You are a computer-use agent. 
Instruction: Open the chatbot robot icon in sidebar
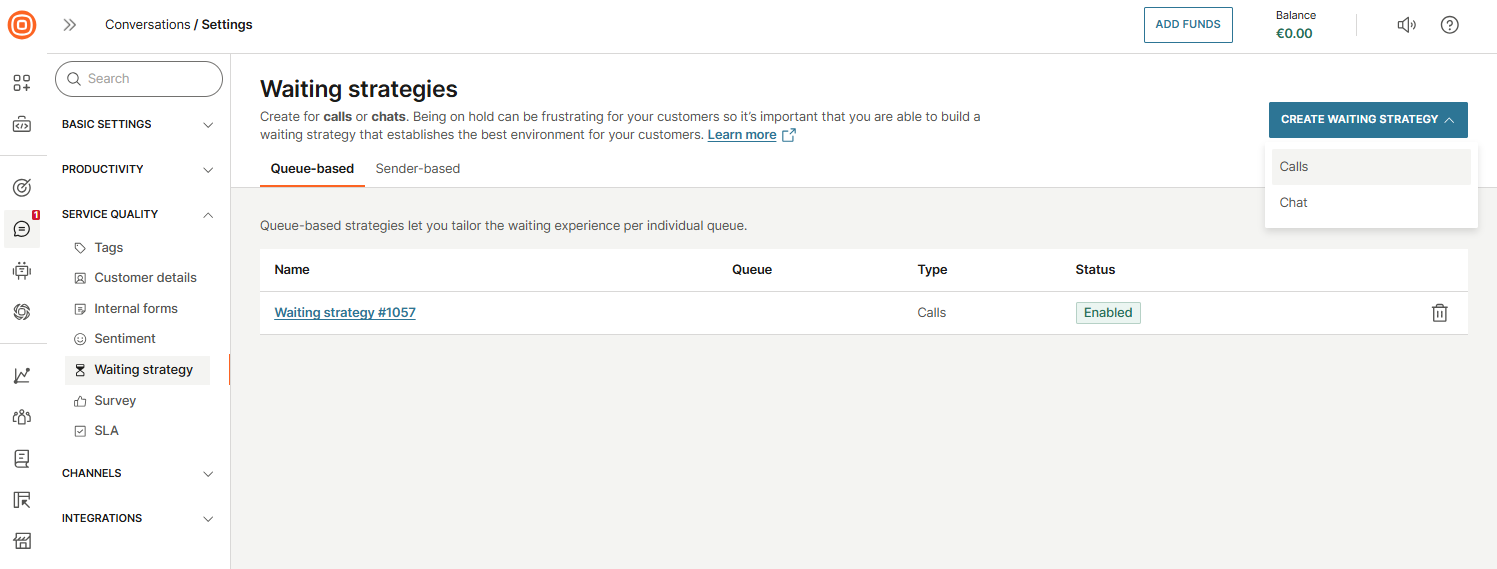pos(22,270)
